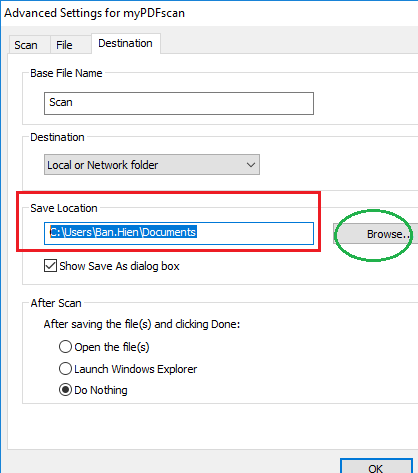Click the Base File Name input field
The image size is (418, 473).
coord(179,103)
